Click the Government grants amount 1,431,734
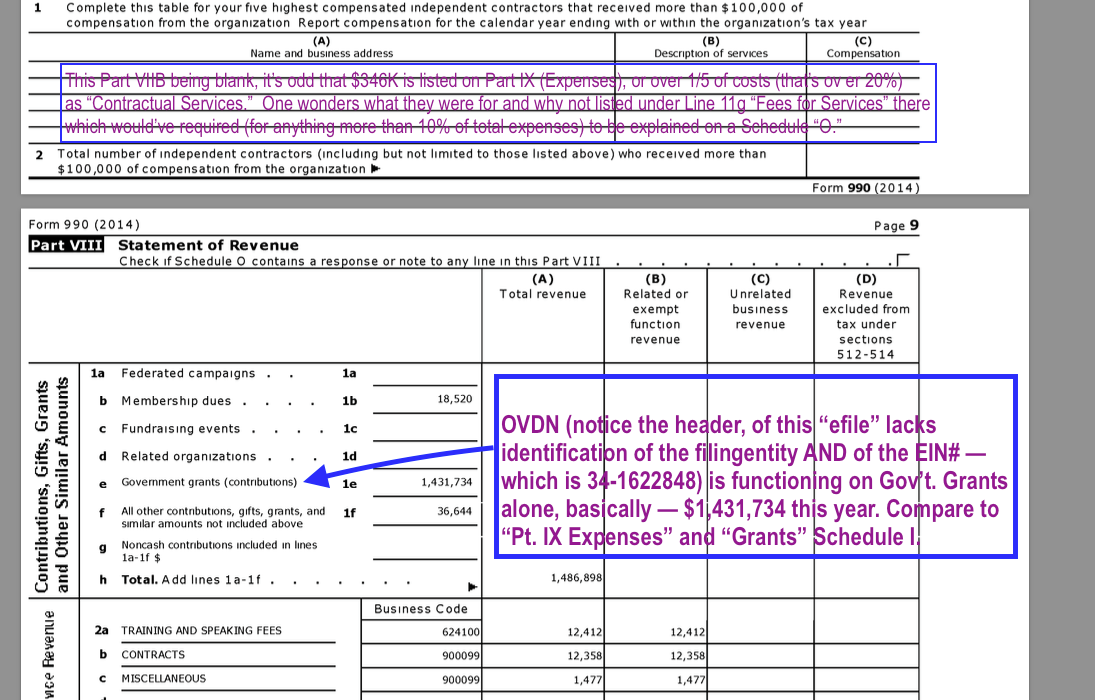 click(x=446, y=482)
